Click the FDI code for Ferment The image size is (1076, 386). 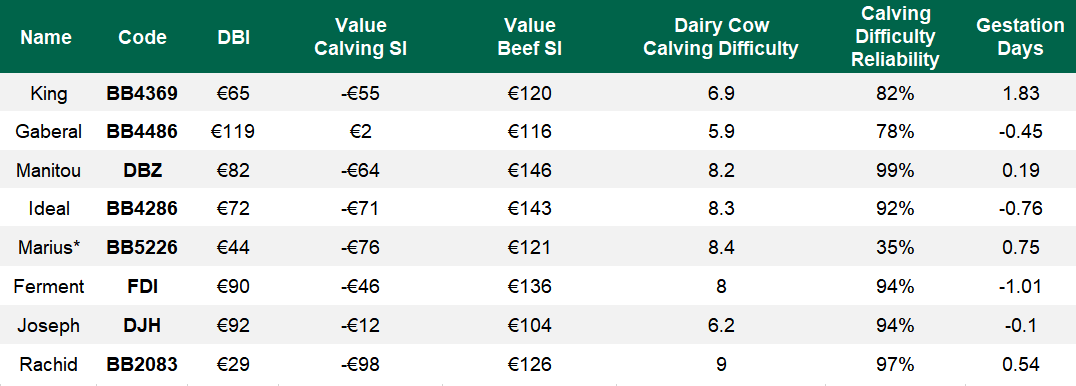coord(143,286)
